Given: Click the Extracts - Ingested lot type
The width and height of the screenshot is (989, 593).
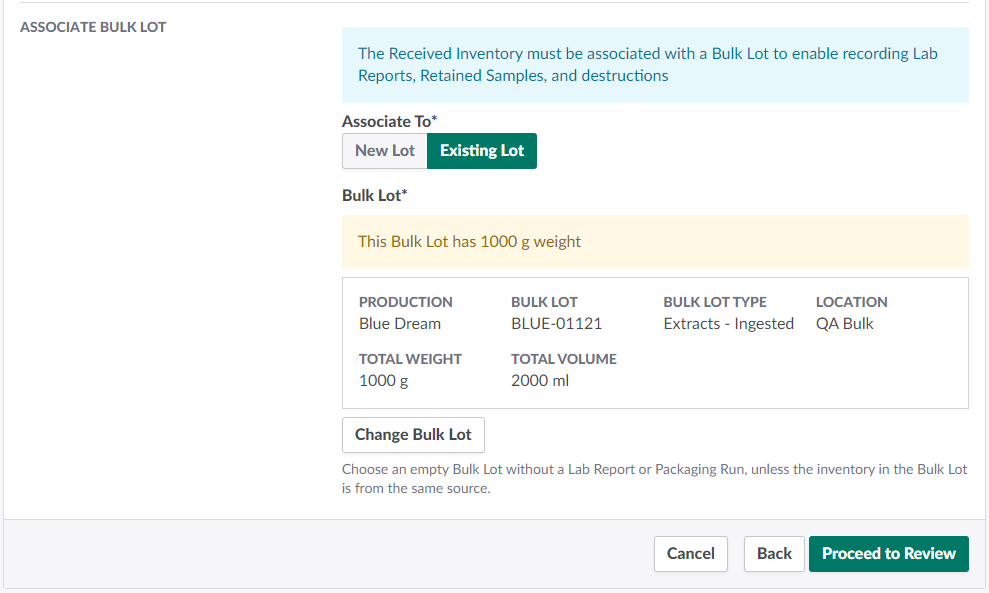Looking at the screenshot, I should [x=728, y=323].
